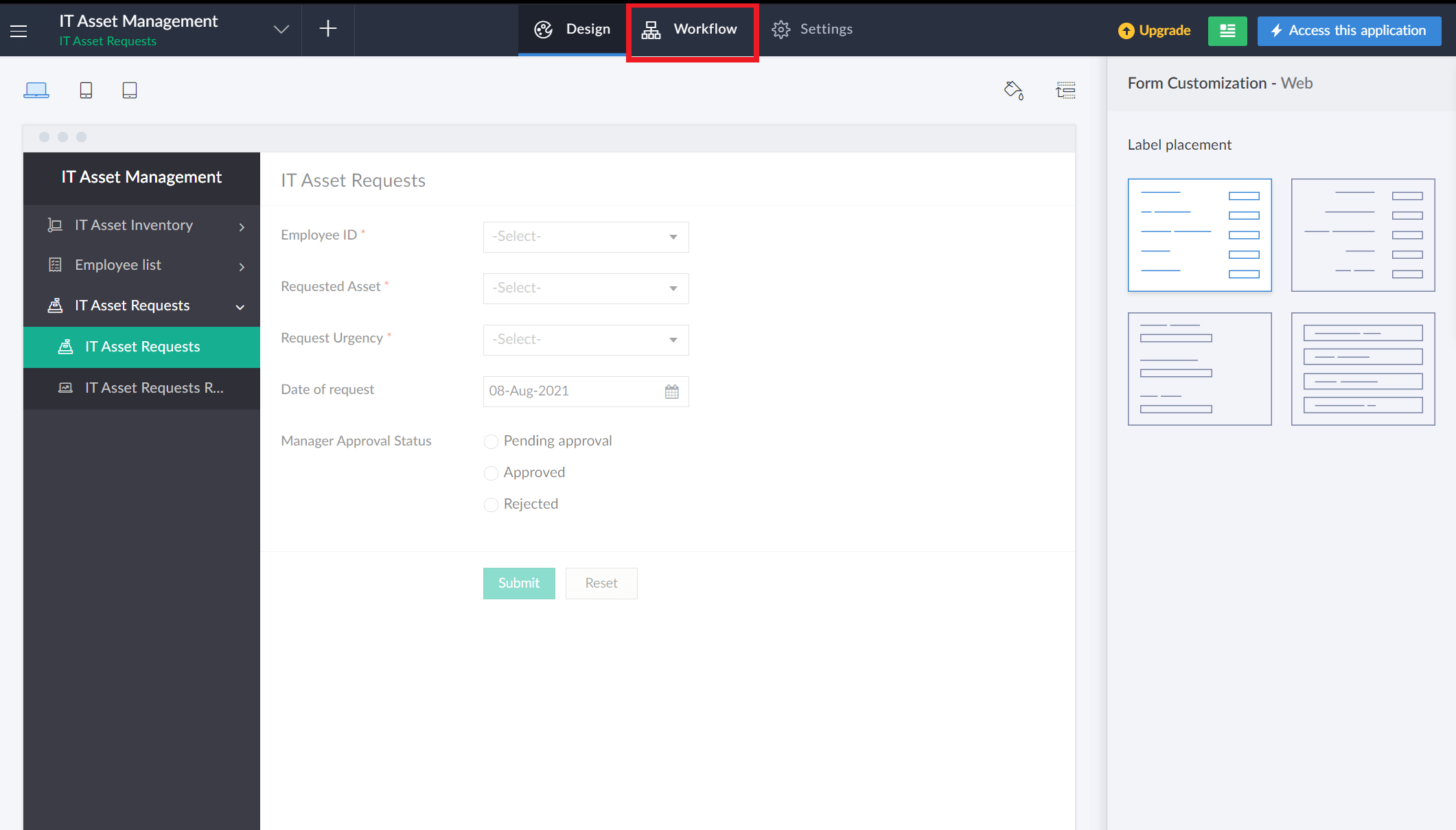1456x830 pixels.
Task: Open the Settings tab
Action: pyautogui.click(x=813, y=29)
